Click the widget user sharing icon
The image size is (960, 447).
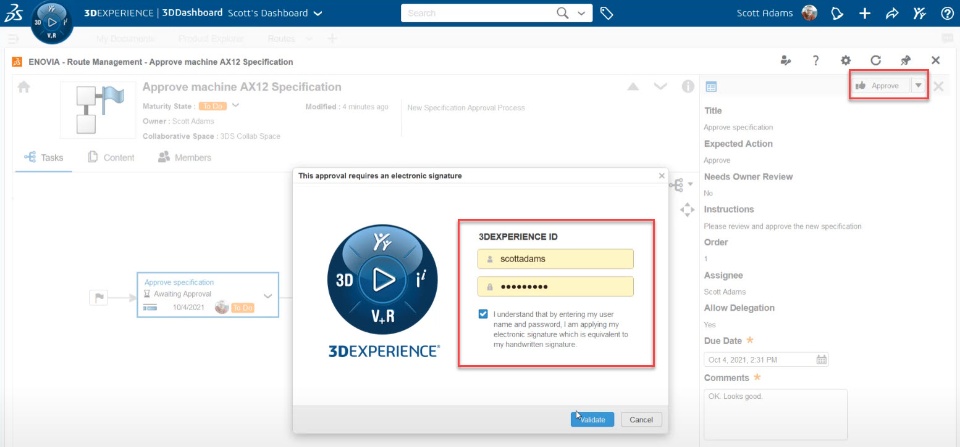point(786,60)
